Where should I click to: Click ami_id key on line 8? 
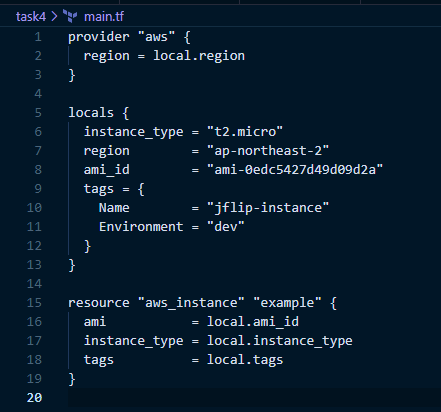point(106,170)
